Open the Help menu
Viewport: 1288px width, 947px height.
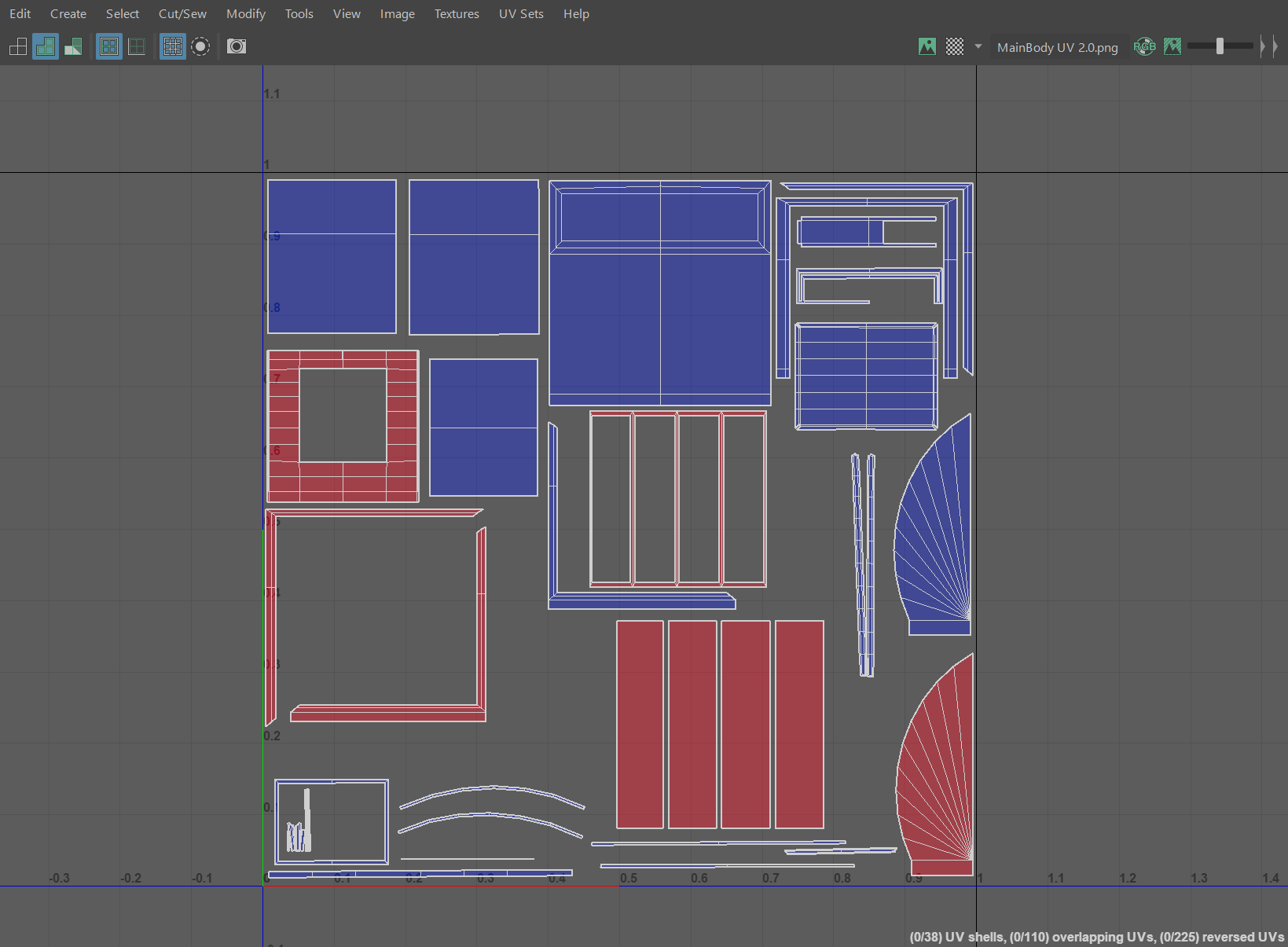click(x=576, y=14)
